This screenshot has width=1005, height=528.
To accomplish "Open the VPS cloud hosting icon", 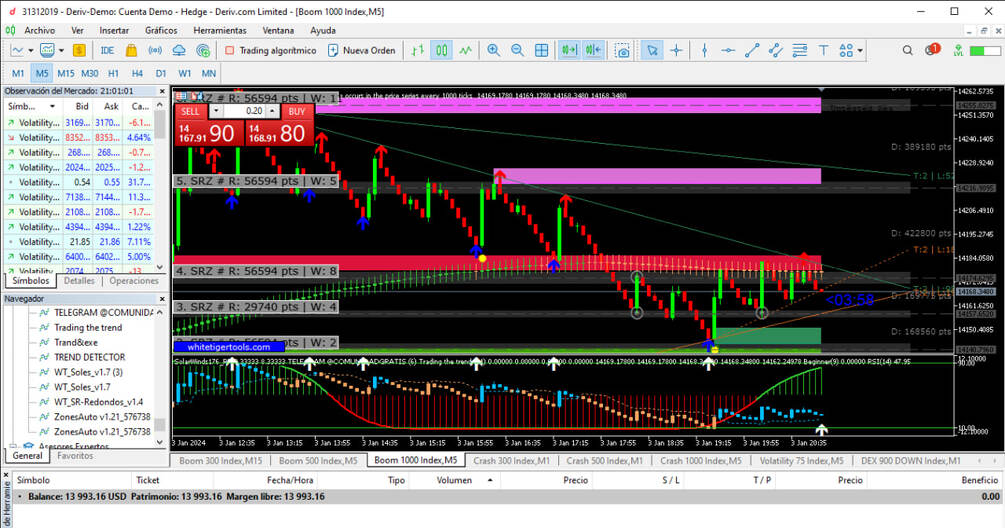I will (x=179, y=50).
